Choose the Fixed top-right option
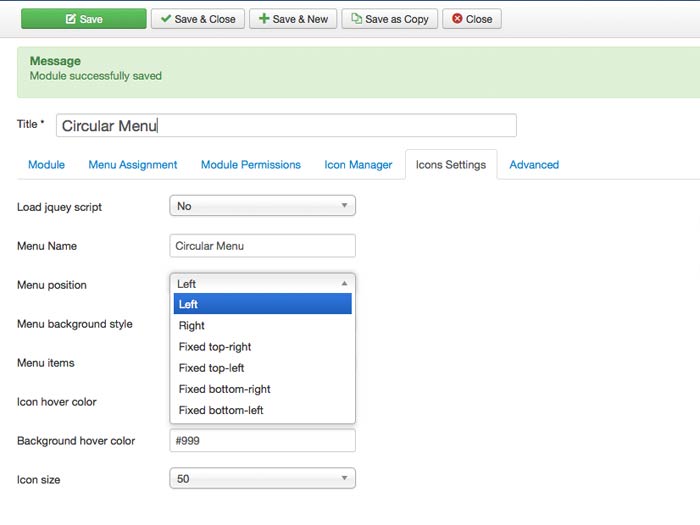This screenshot has width=700, height=525. click(215, 347)
